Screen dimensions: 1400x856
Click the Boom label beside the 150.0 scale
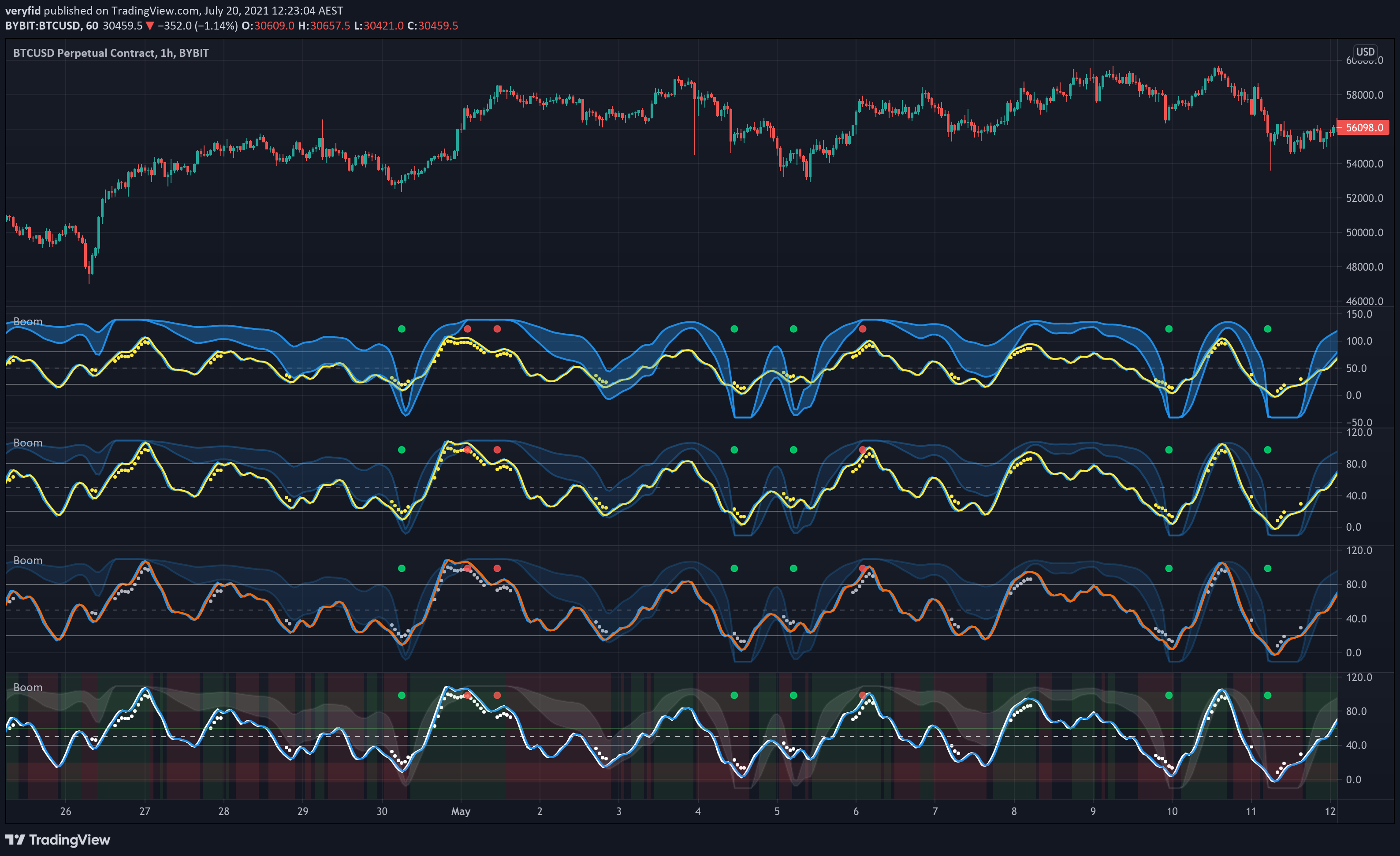[28, 321]
